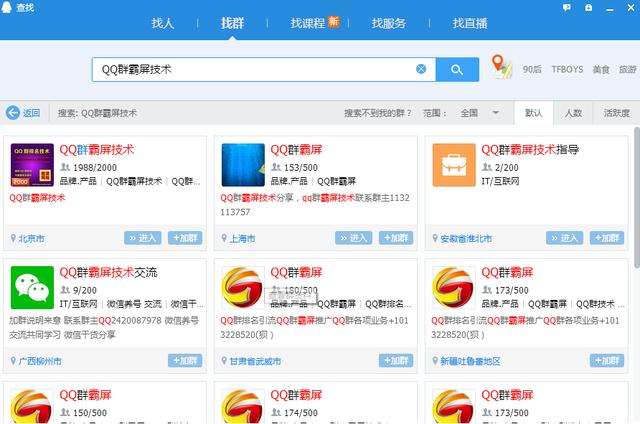Click the 北京市 location pin link
The height and width of the screenshot is (424, 640).
point(28,238)
